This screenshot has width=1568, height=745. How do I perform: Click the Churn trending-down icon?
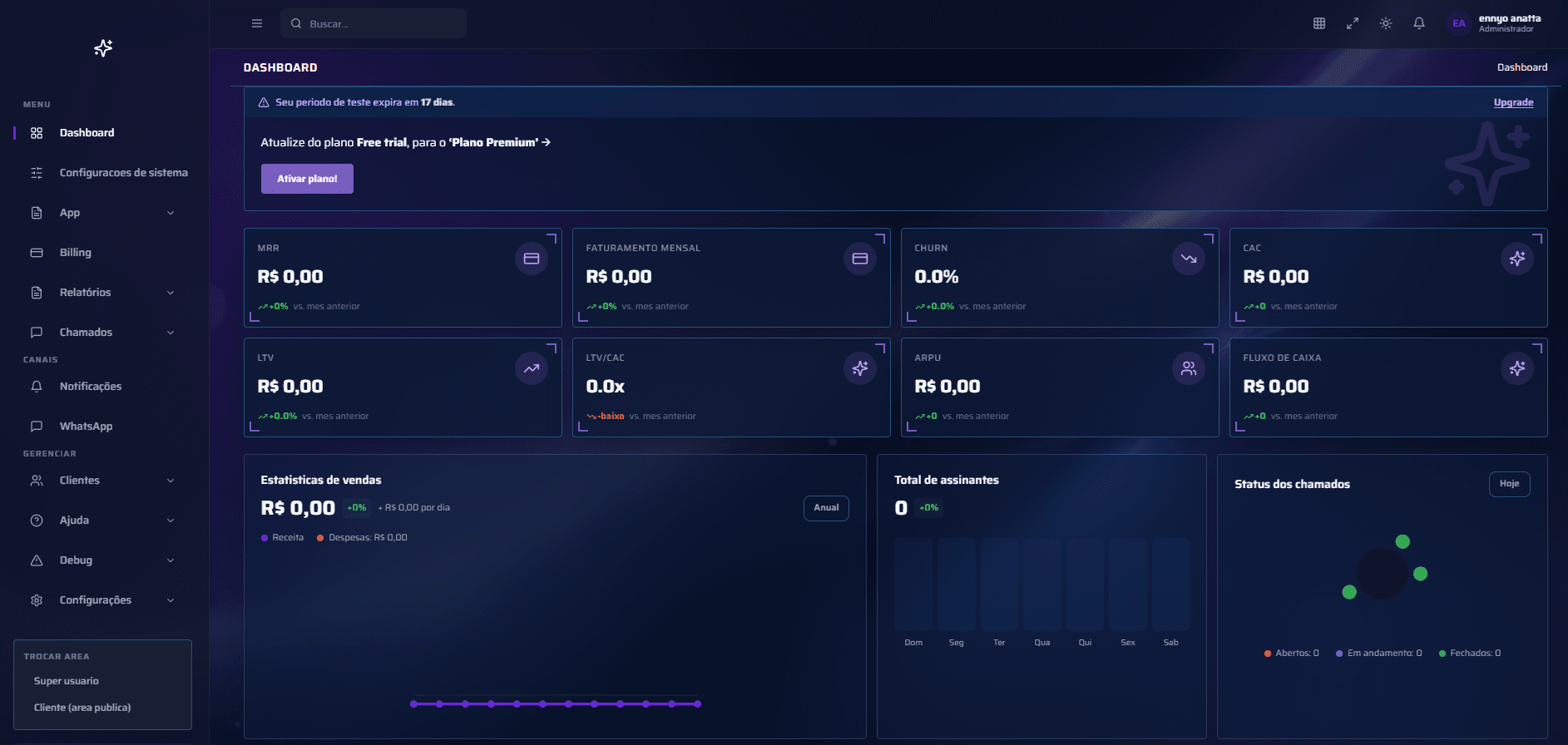(x=1189, y=259)
